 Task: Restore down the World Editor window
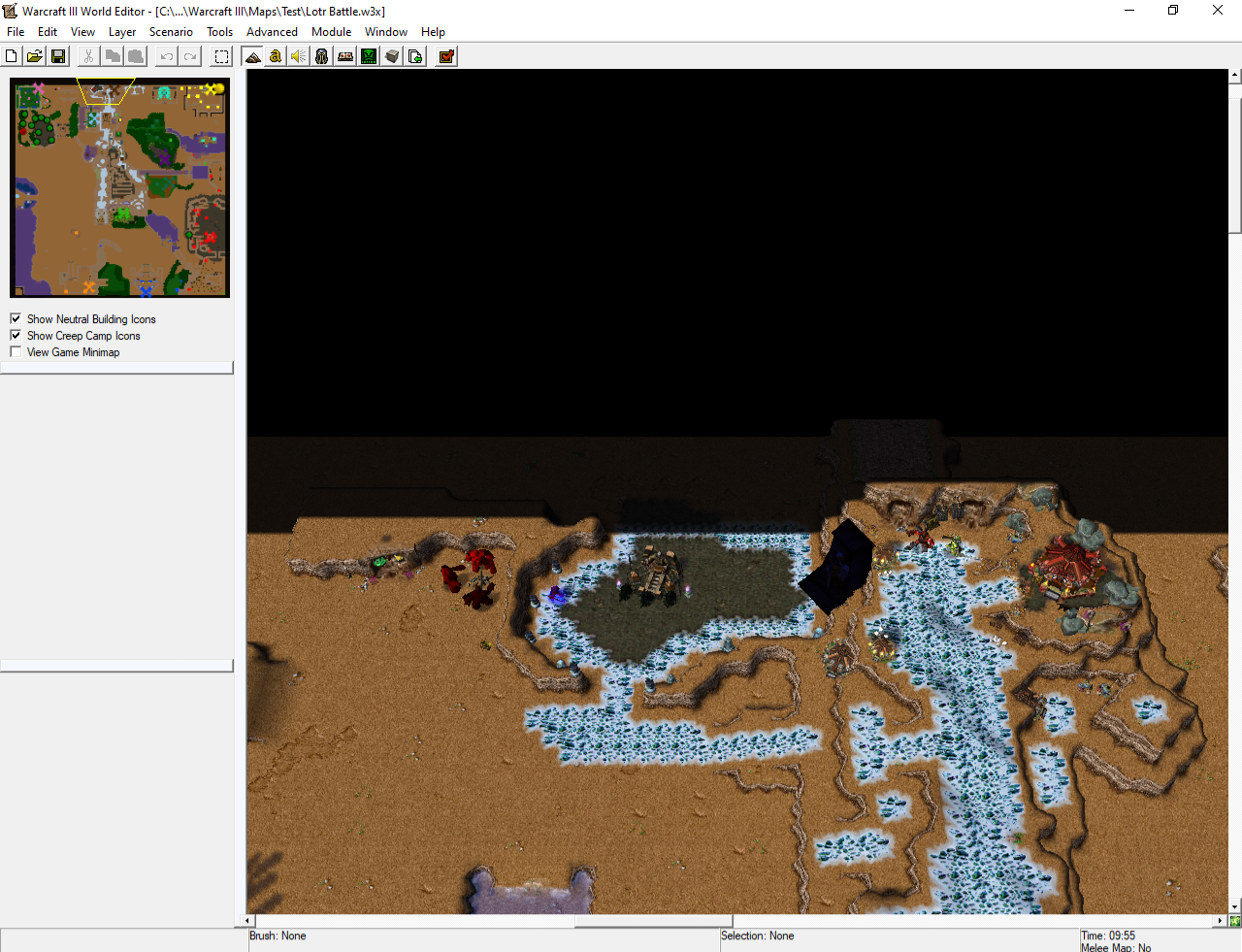(x=1173, y=11)
